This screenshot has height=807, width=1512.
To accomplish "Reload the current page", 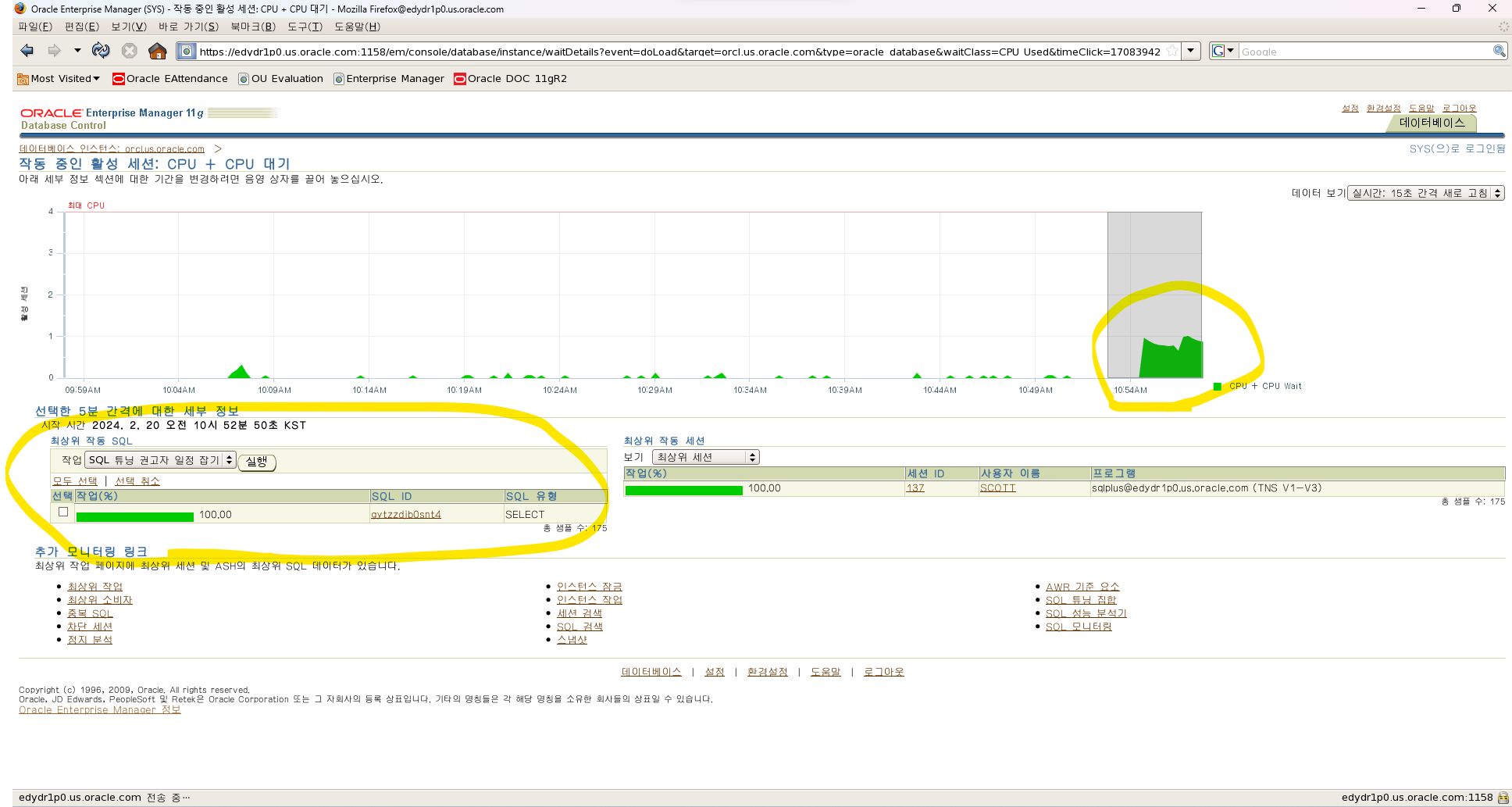I will pyautogui.click(x=101, y=51).
